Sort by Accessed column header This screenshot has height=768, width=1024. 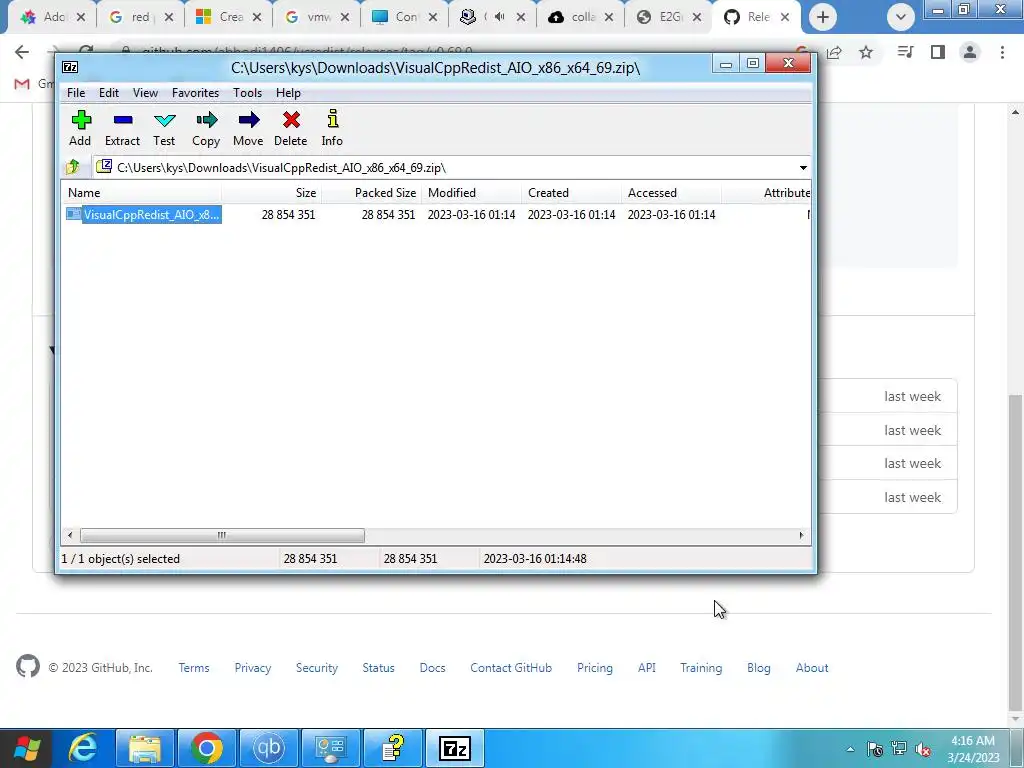tap(671, 193)
